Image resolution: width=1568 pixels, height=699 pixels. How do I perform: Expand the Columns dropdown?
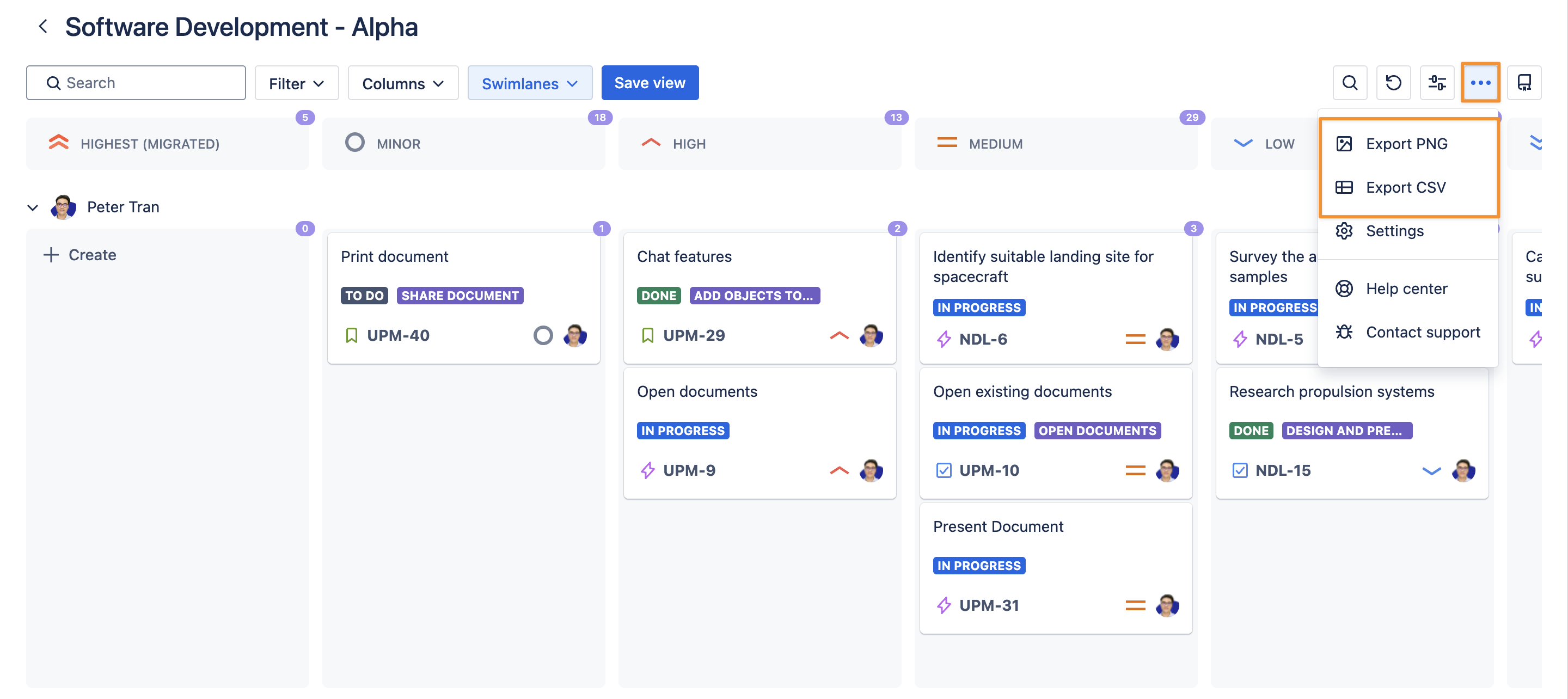(402, 83)
